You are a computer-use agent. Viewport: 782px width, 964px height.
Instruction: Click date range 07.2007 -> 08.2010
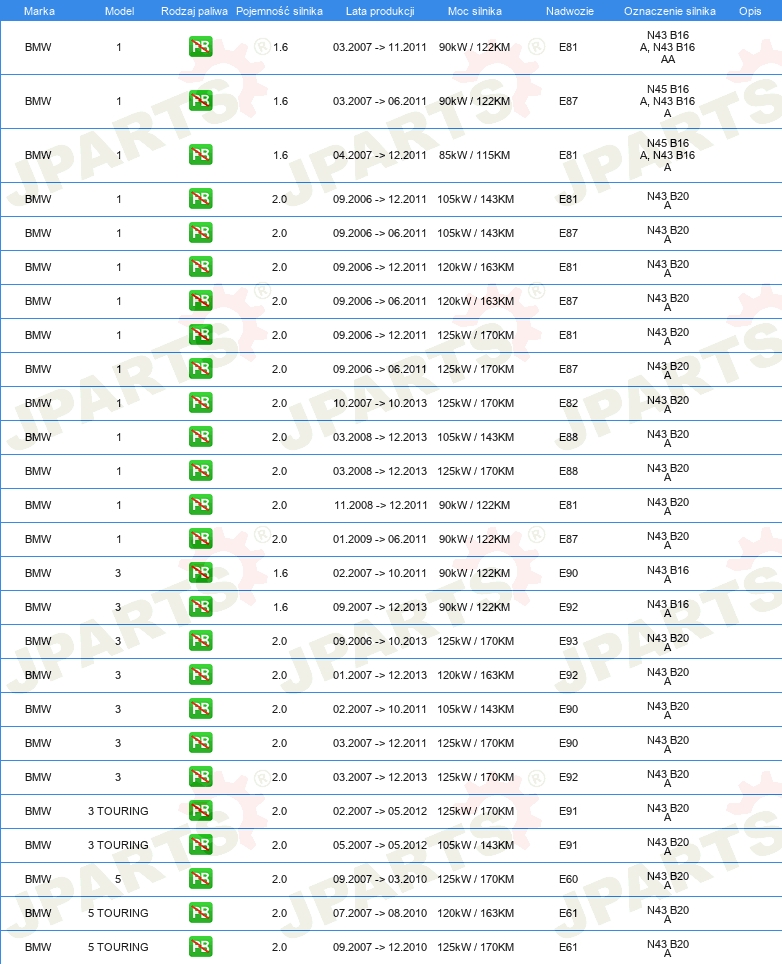[x=380, y=913]
